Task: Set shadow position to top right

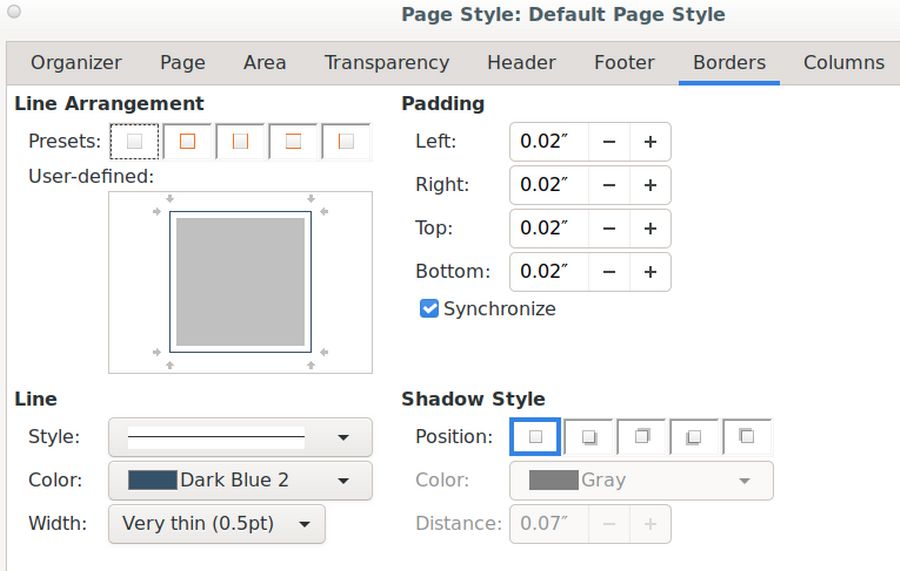Action: [x=642, y=437]
